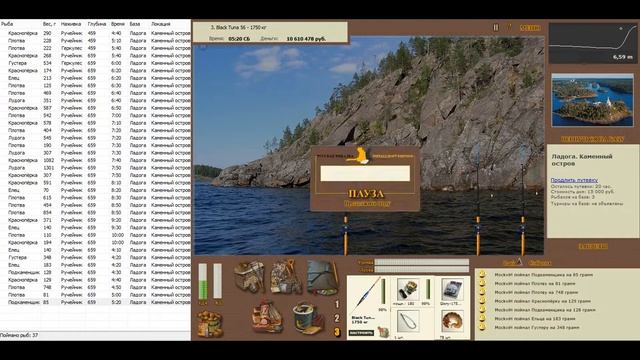640x360 pixels.
Task: Click the pause icon in the top bar
Action: click(x=496, y=27)
